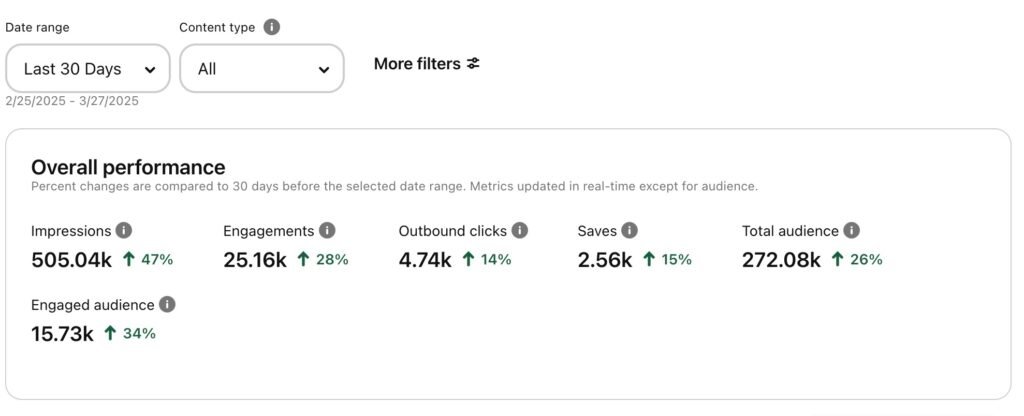1024x416 pixels.
Task: Click info icon beside Engagements
Action: (328, 231)
